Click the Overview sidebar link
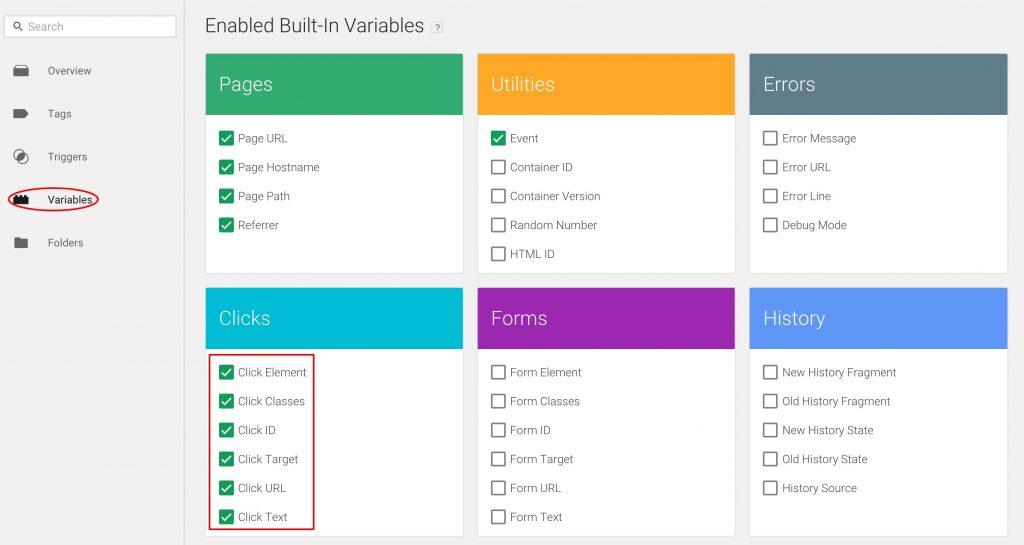The height and width of the screenshot is (545, 1024). point(69,70)
